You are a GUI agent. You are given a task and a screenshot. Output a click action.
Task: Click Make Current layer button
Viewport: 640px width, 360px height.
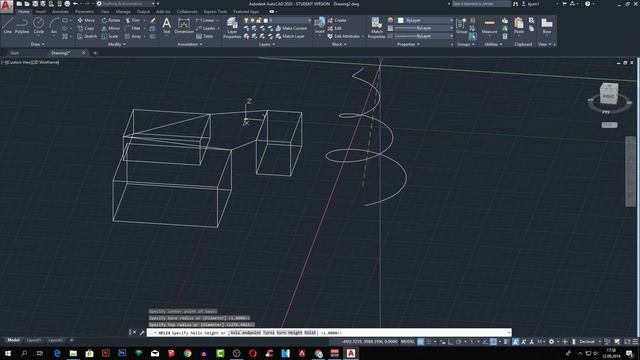(291, 28)
